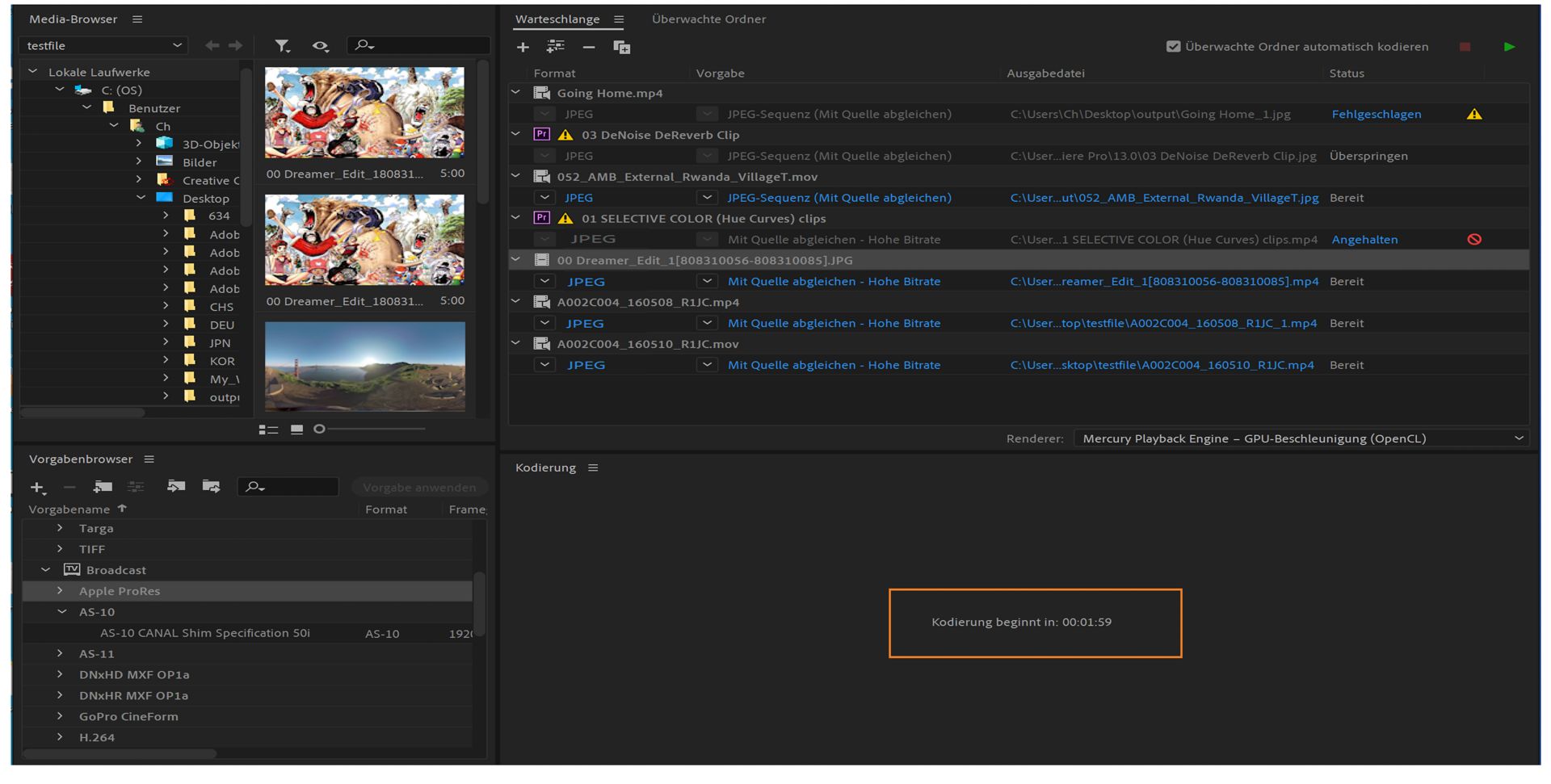Open the Warteschlange panel menu
Image resolution: width=1551 pixels, height=784 pixels.
pyautogui.click(x=619, y=19)
